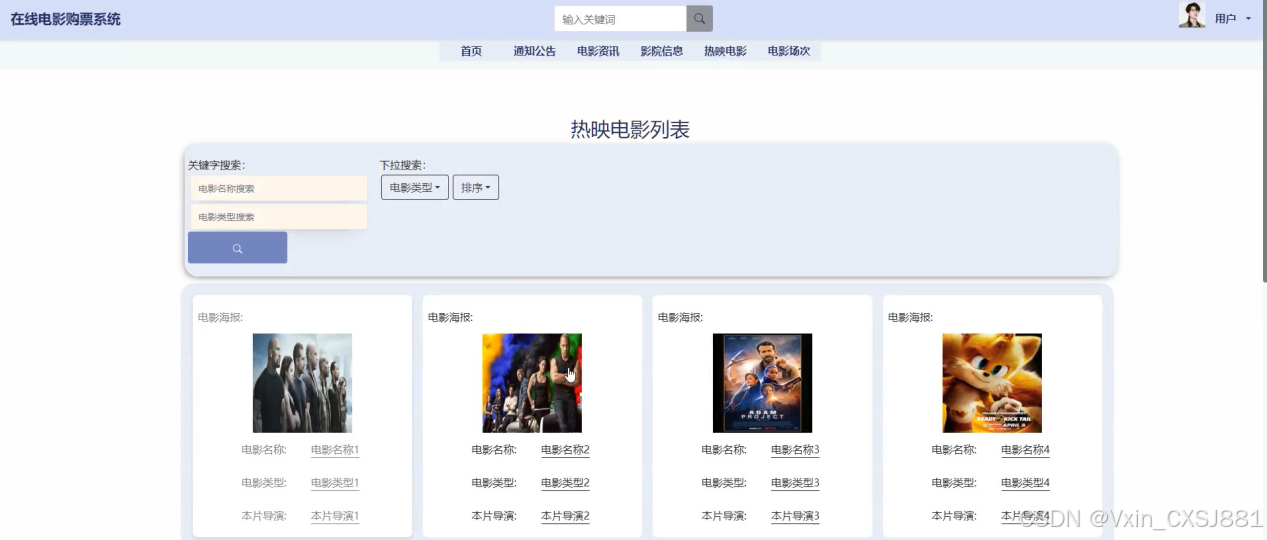Expand the 排序 dropdown
This screenshot has height=540, width=1267.
coord(476,187)
